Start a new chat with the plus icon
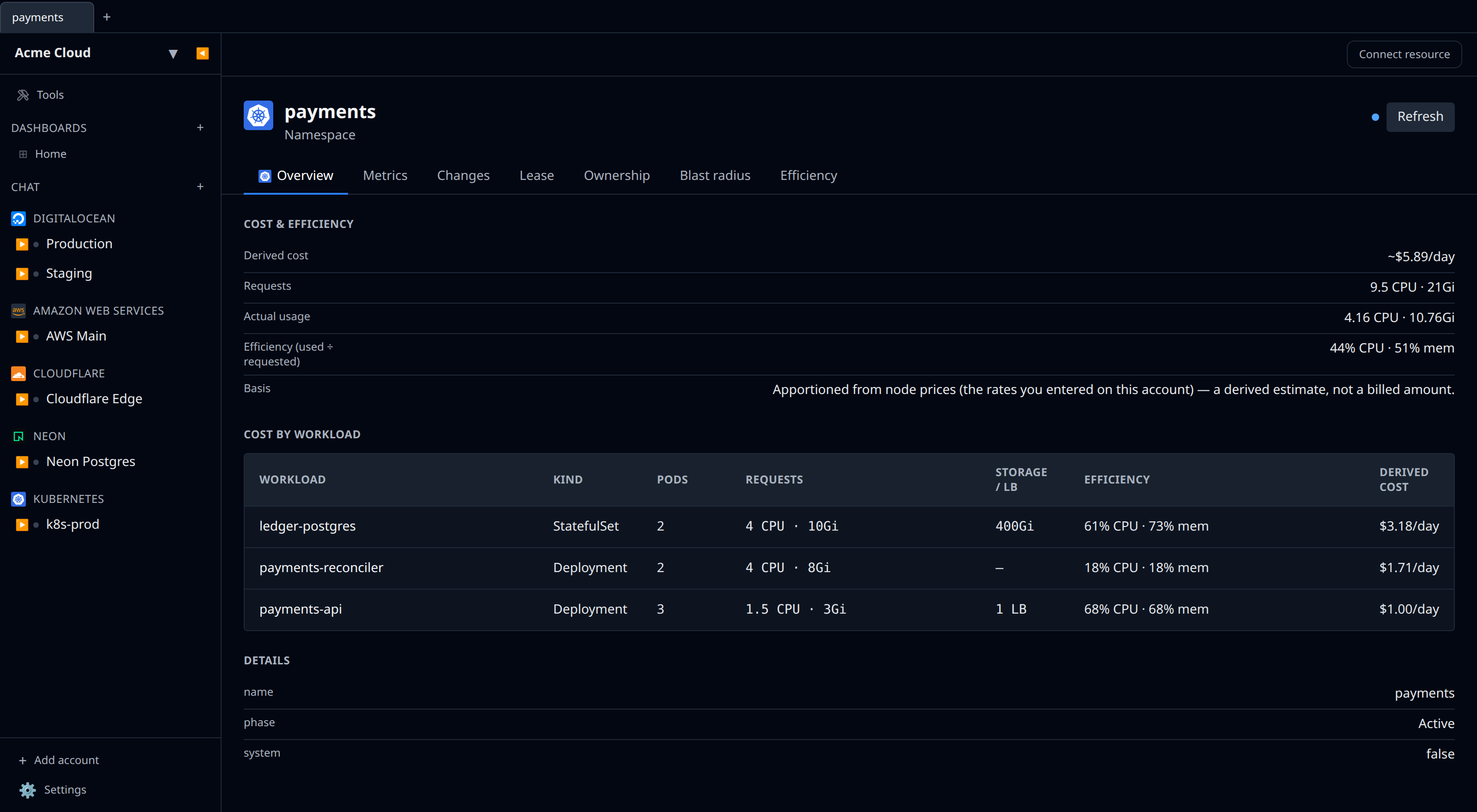 click(200, 186)
